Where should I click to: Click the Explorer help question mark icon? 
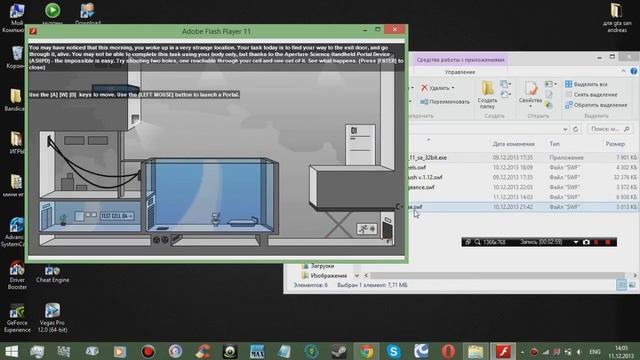pos(633,71)
